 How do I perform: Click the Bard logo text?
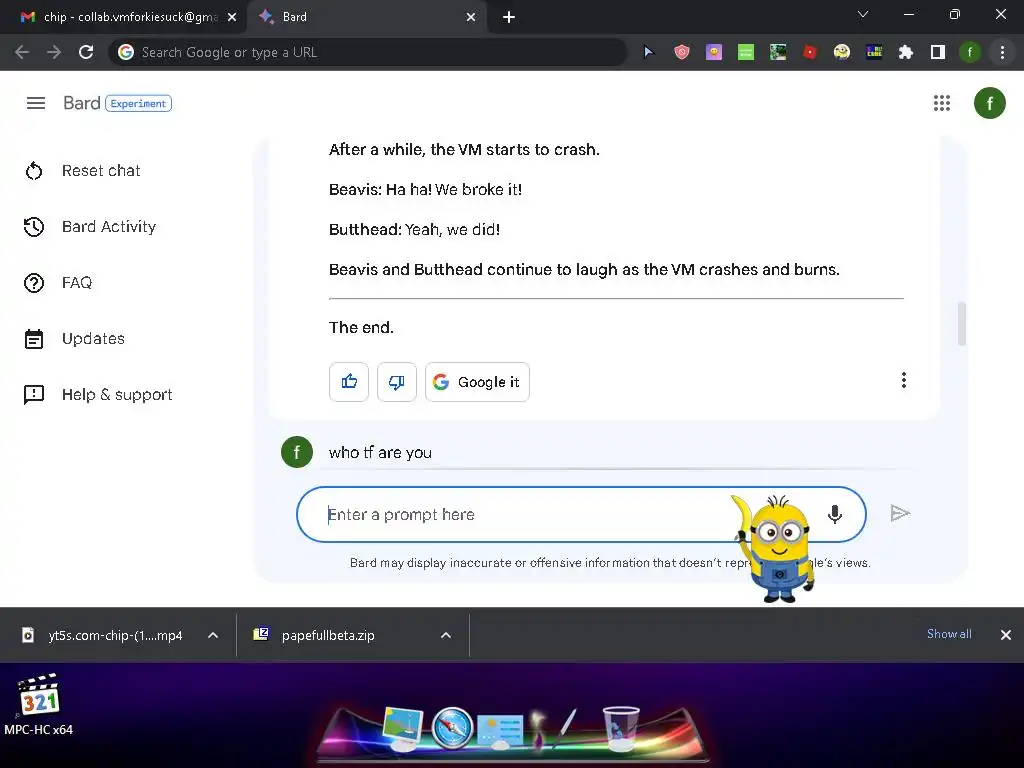click(x=82, y=103)
